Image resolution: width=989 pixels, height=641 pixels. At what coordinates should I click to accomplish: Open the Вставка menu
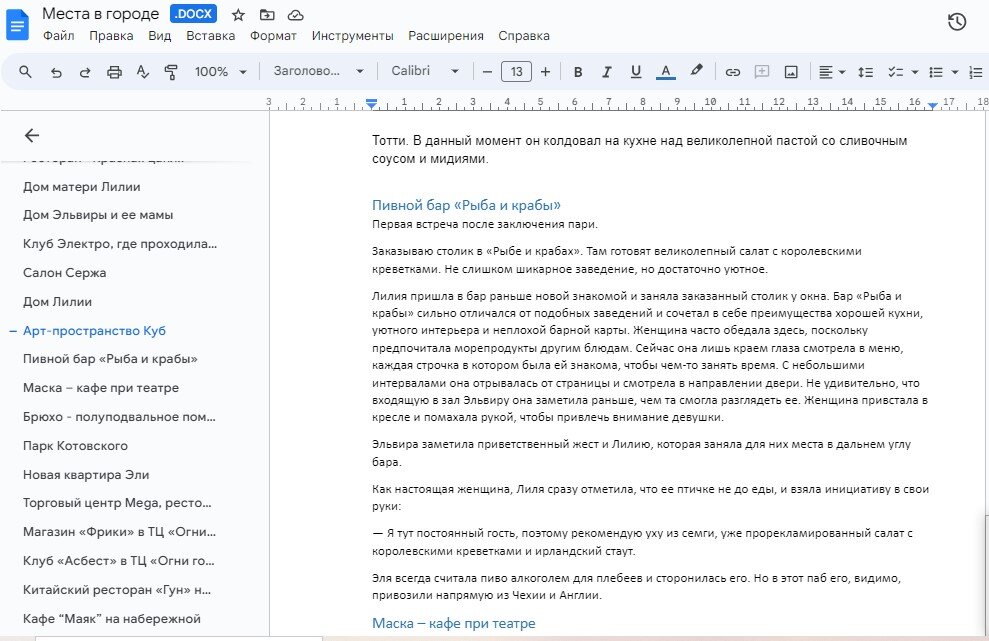coord(211,36)
